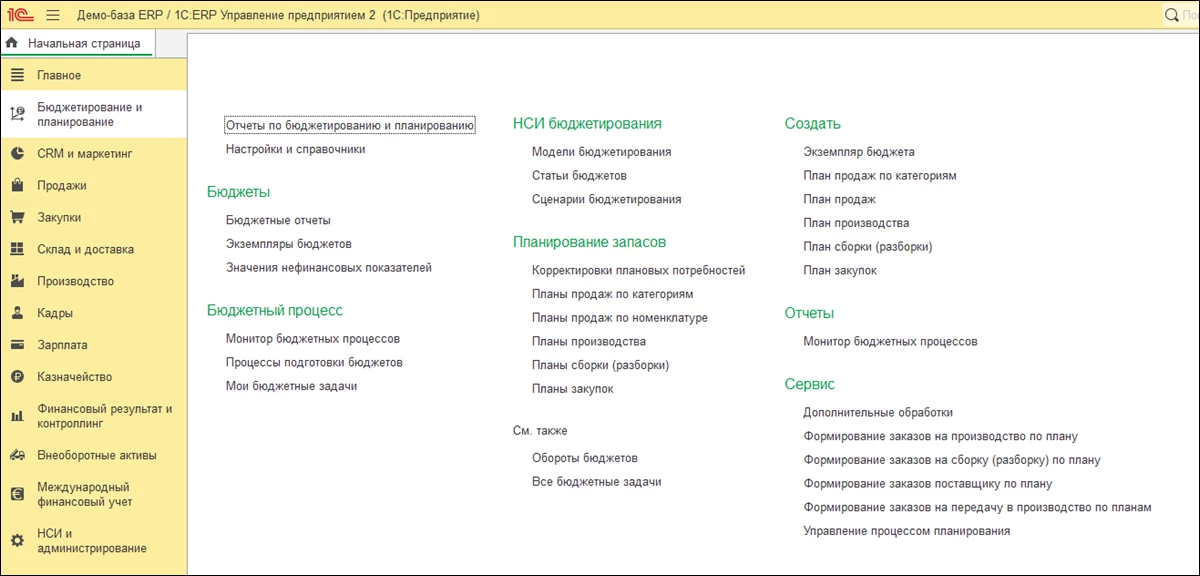Open Планы продаж по номенклатуре

point(620,318)
